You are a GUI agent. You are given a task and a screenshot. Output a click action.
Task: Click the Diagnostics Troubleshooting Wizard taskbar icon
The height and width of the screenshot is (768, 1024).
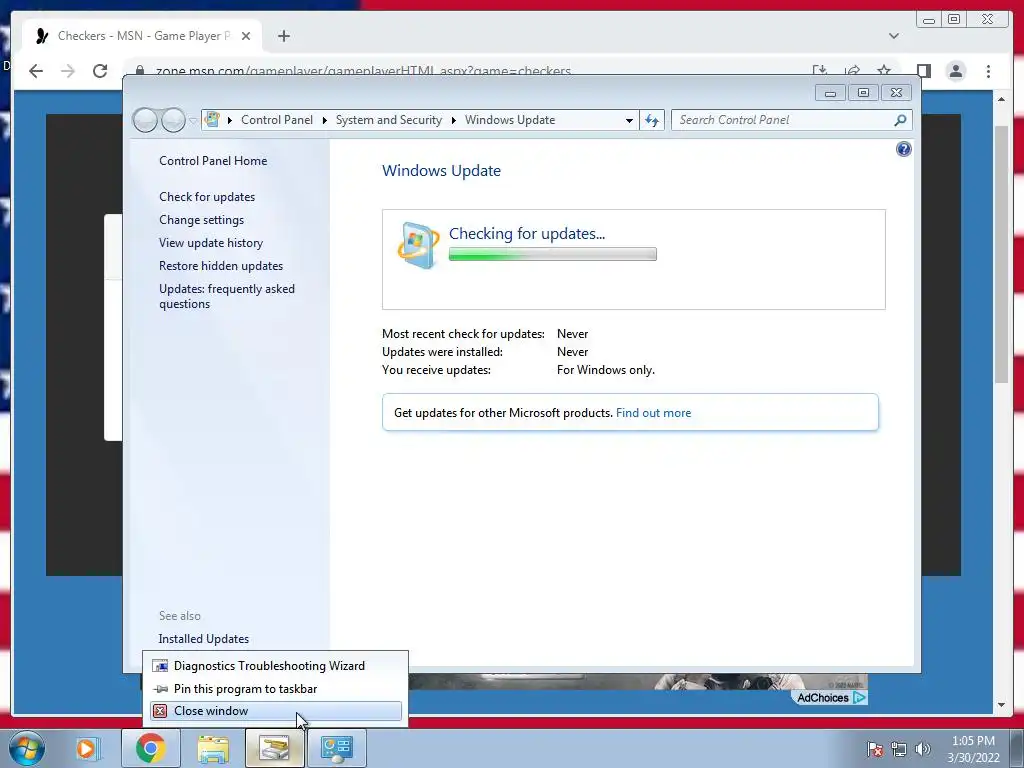click(274, 748)
